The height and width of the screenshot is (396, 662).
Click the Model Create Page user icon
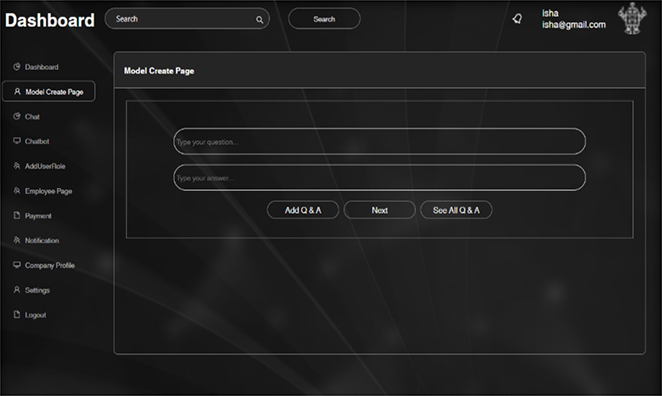pyautogui.click(x=17, y=92)
